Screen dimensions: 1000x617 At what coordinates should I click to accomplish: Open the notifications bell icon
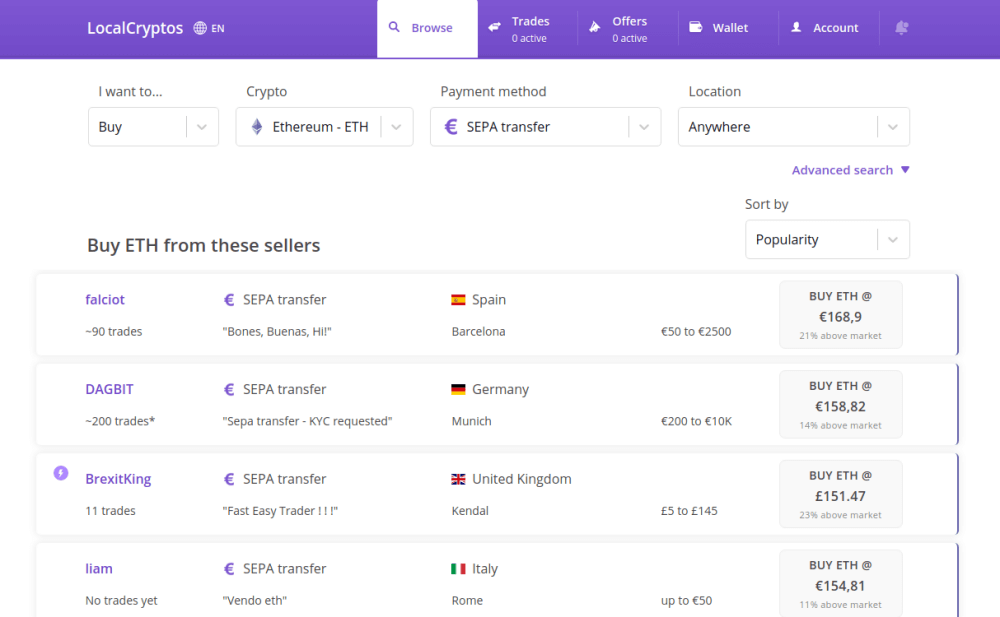(x=900, y=27)
